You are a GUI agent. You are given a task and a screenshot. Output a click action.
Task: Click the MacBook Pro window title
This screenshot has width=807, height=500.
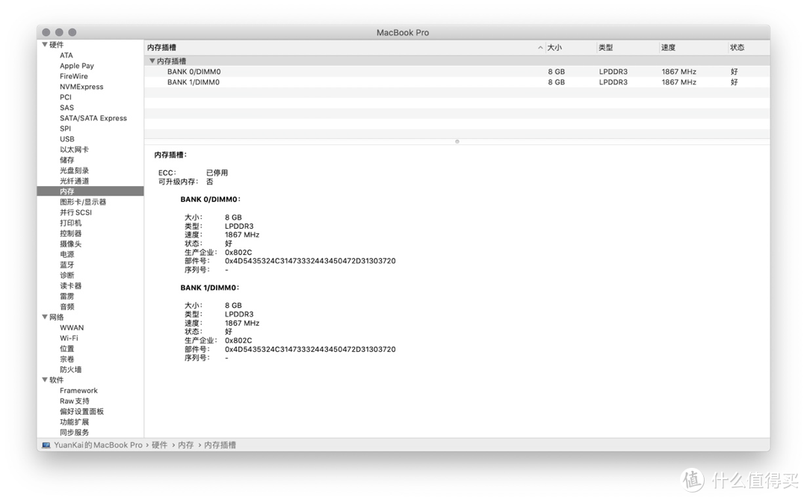(402, 32)
